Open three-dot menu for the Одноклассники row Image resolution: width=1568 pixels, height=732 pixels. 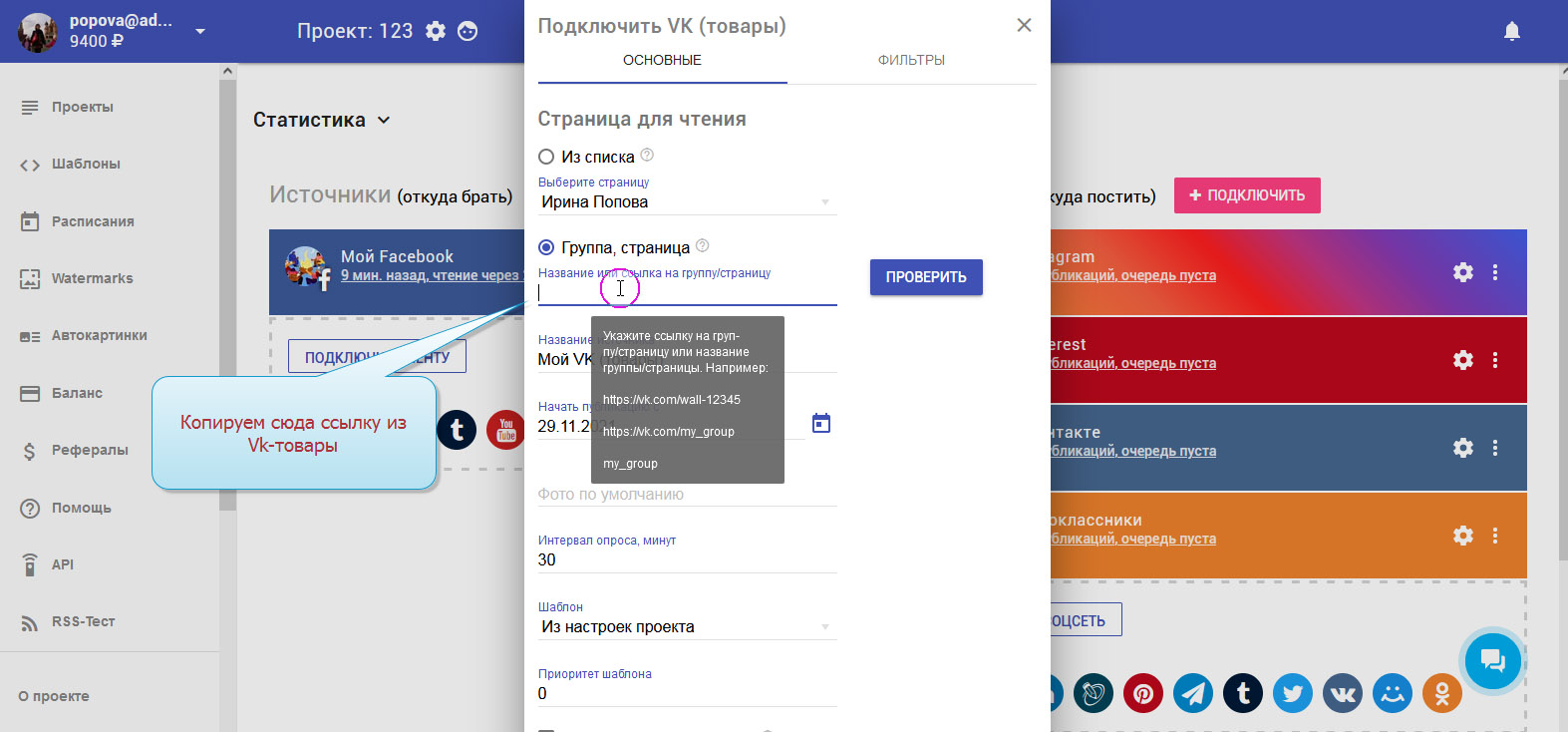coord(1495,536)
